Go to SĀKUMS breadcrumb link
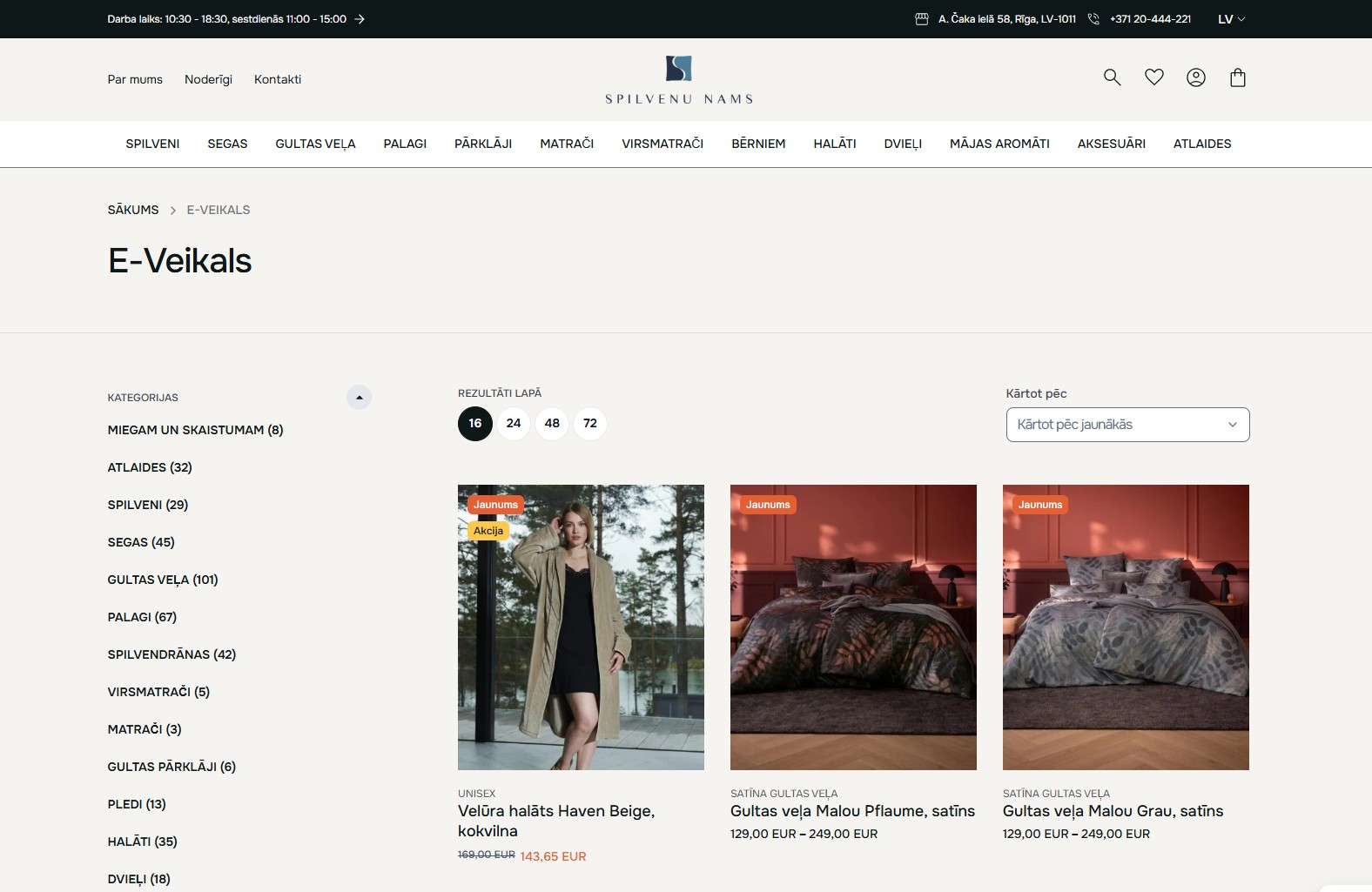 click(x=133, y=210)
